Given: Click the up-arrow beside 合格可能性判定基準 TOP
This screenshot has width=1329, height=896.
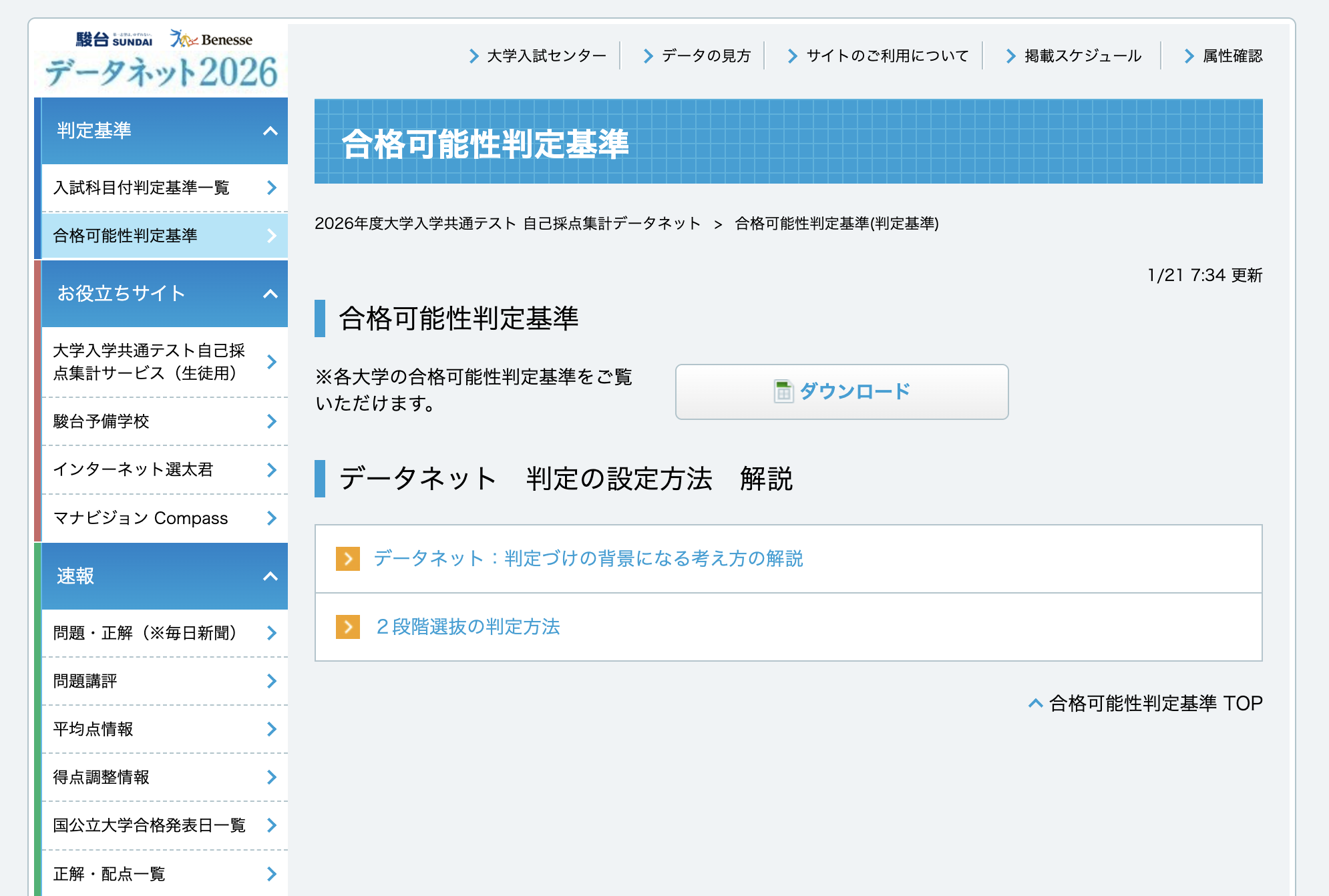Looking at the screenshot, I should (1035, 702).
